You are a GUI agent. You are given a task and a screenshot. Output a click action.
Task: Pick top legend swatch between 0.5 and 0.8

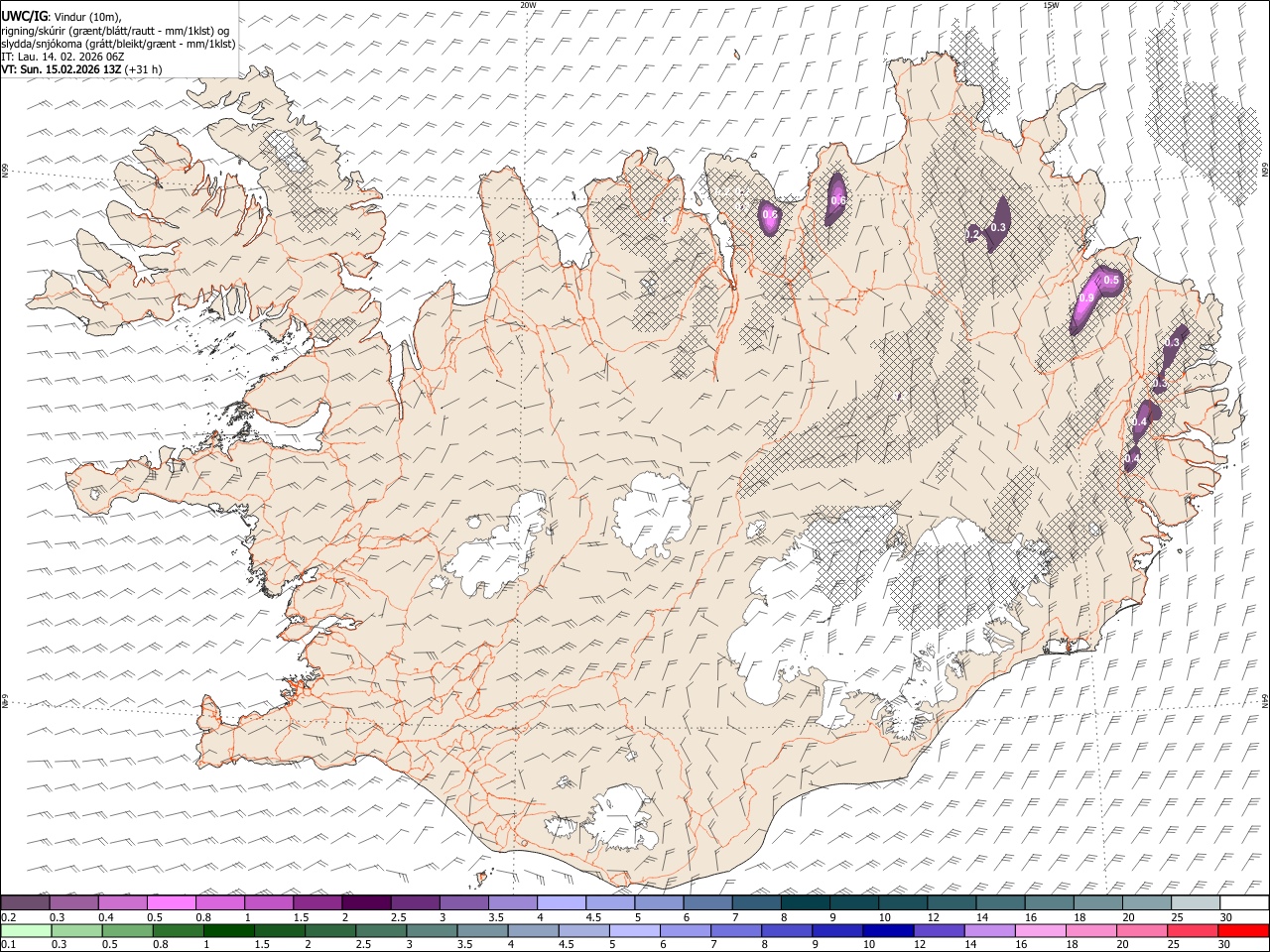[x=171, y=903]
